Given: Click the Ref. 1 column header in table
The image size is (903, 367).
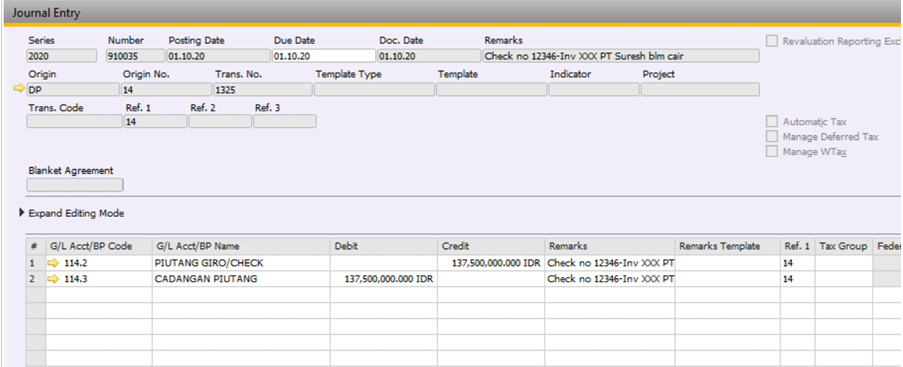Looking at the screenshot, I should pyautogui.click(x=798, y=246).
